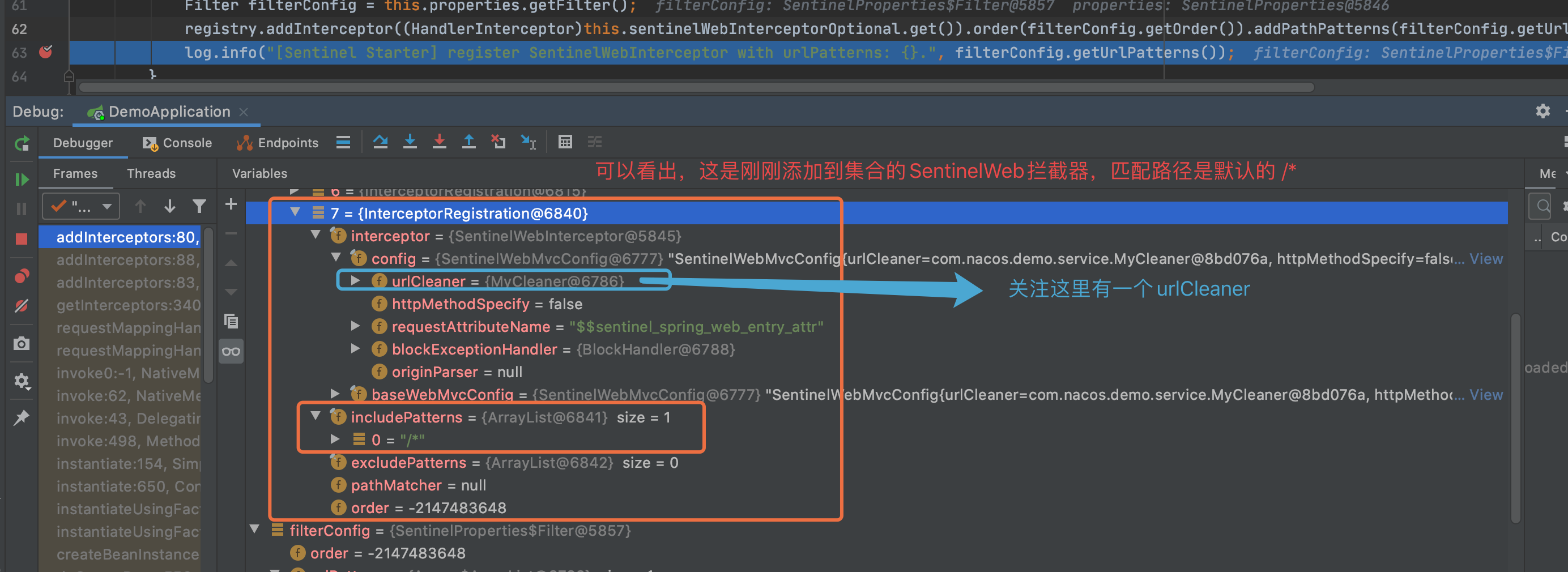
Task: Close DemoApplication debug tab
Action: tap(244, 112)
